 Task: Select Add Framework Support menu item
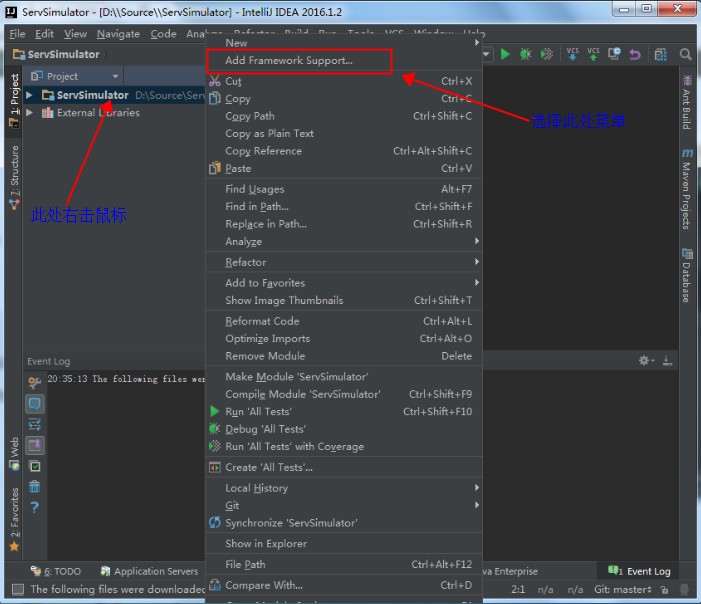(343, 60)
